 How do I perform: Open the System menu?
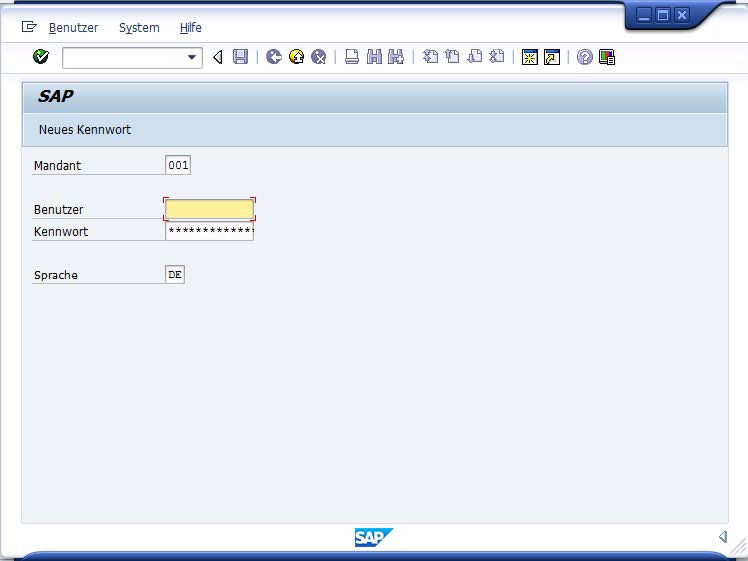pyautogui.click(x=139, y=28)
